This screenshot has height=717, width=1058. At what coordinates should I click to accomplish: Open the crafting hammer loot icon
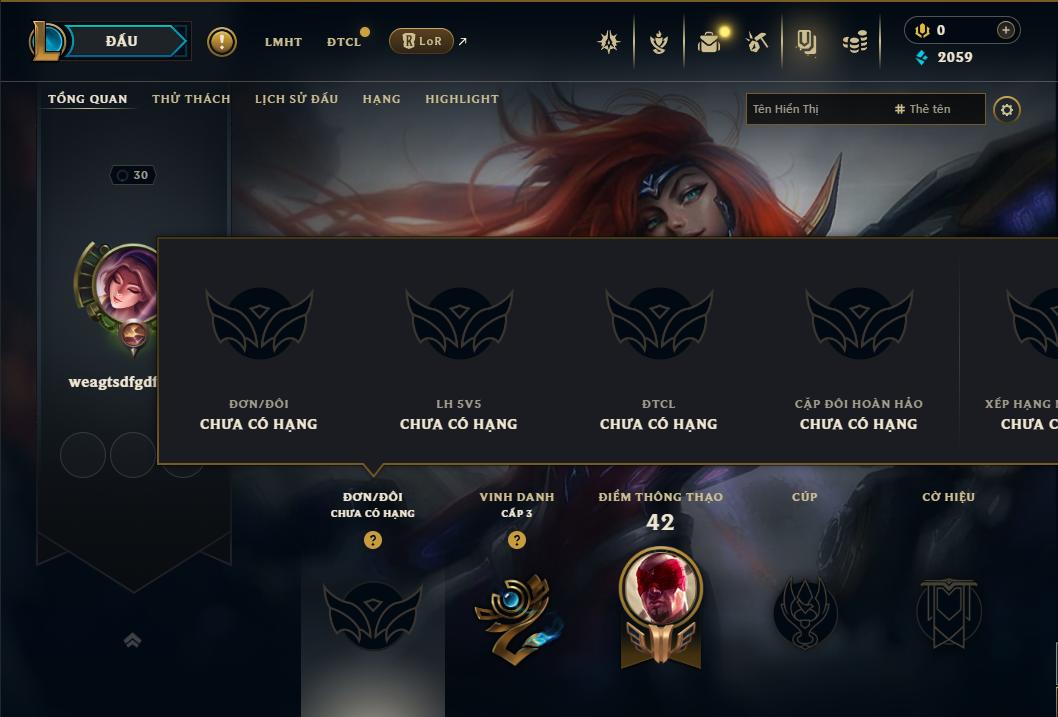click(x=756, y=42)
